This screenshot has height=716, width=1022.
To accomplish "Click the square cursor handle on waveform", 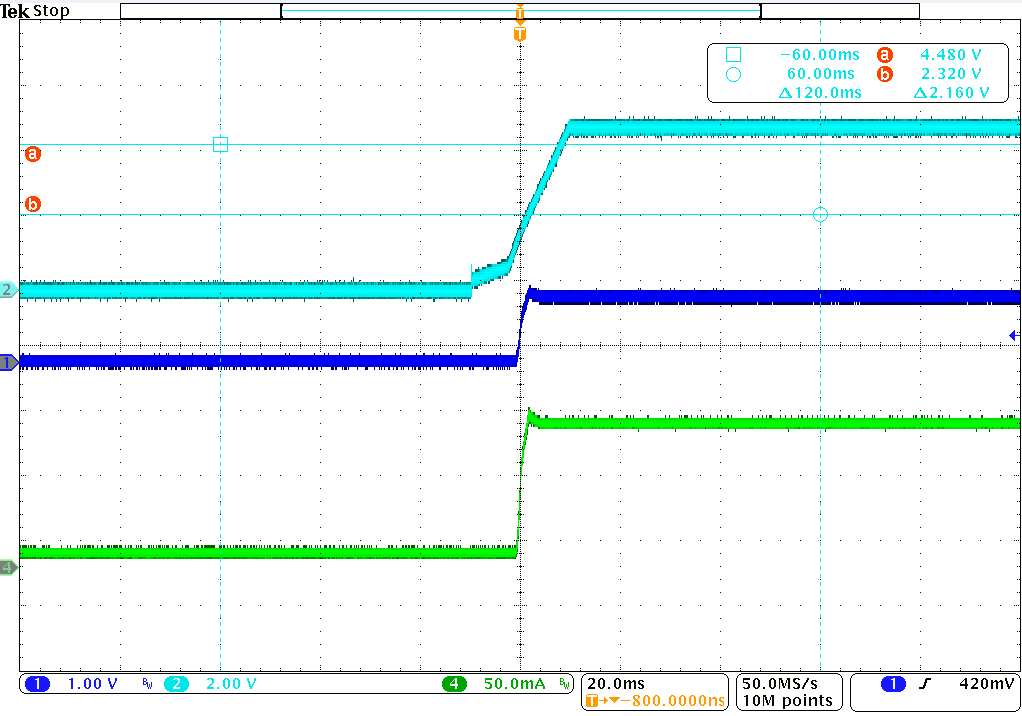I will 220,144.
